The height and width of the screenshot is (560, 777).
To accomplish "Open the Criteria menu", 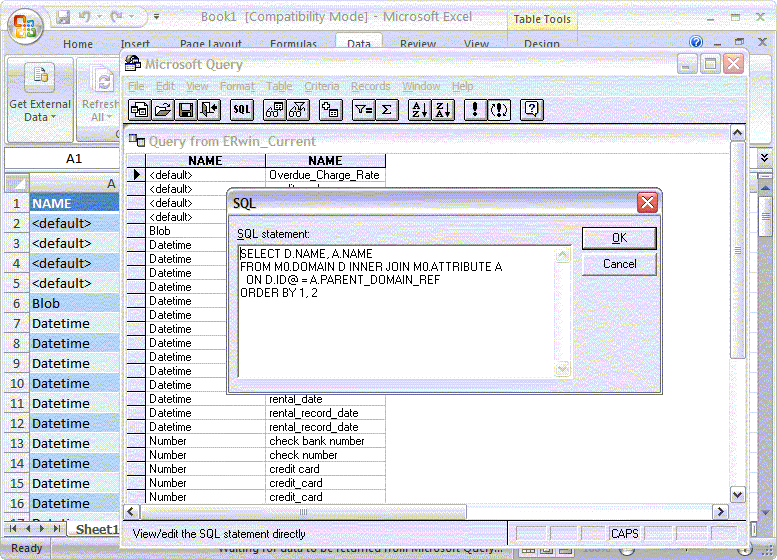I will click(322, 86).
